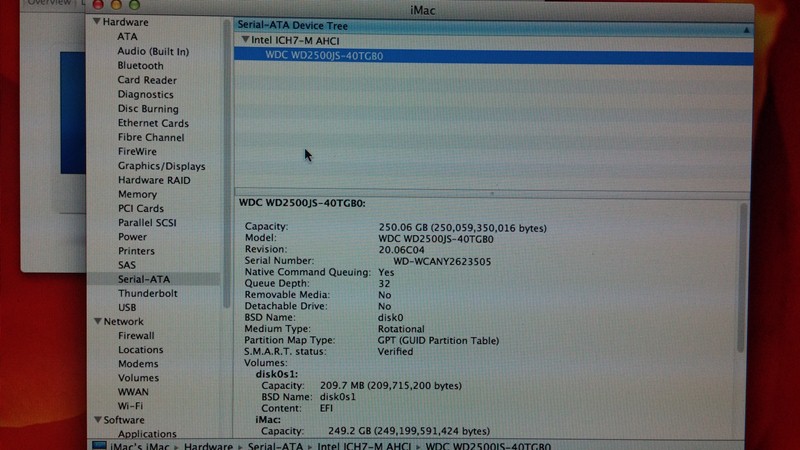Click the capacity value 250.06 GB
800x450 pixels.
[462, 228]
